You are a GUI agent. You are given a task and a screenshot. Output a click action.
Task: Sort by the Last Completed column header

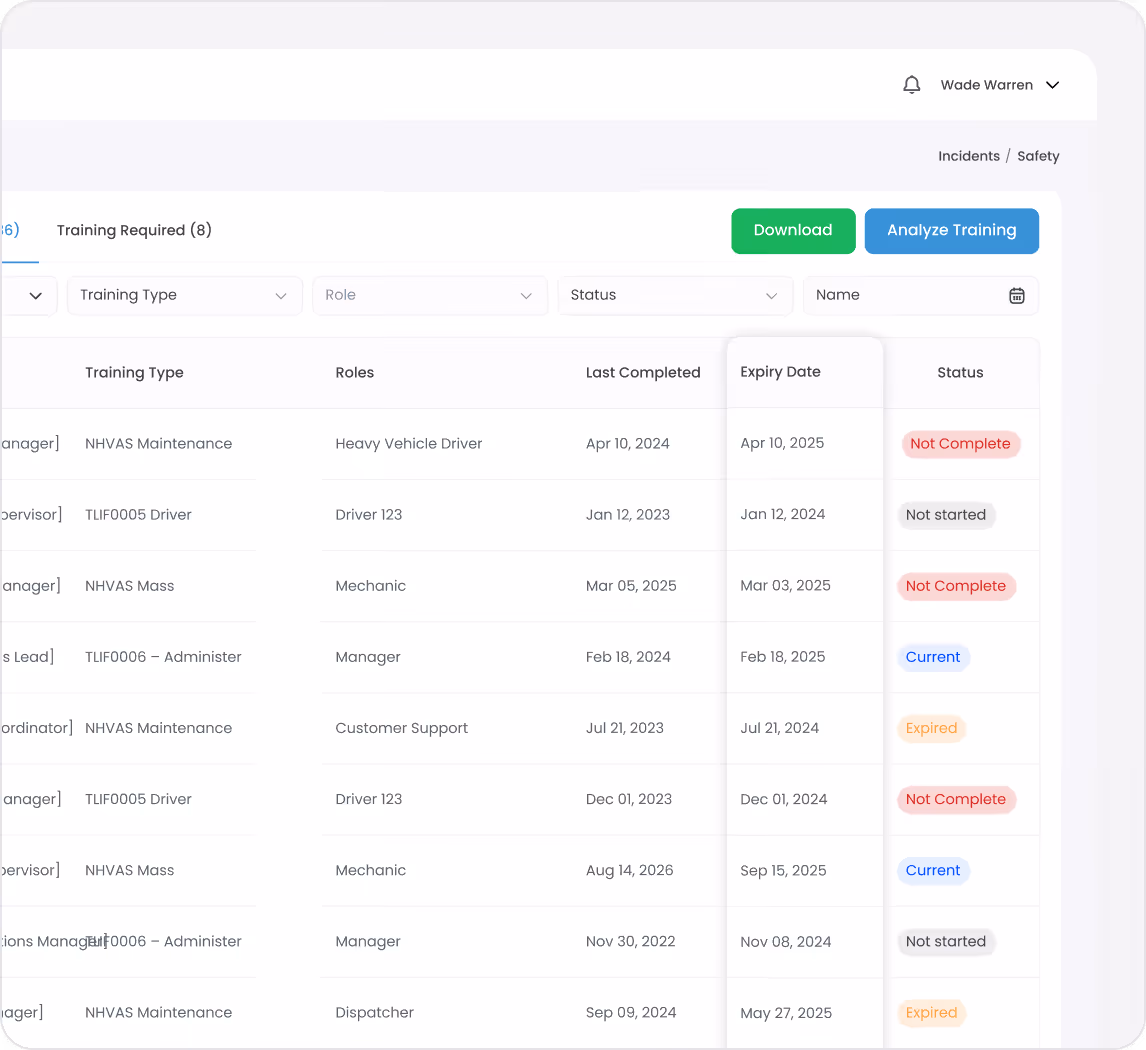[x=642, y=373]
